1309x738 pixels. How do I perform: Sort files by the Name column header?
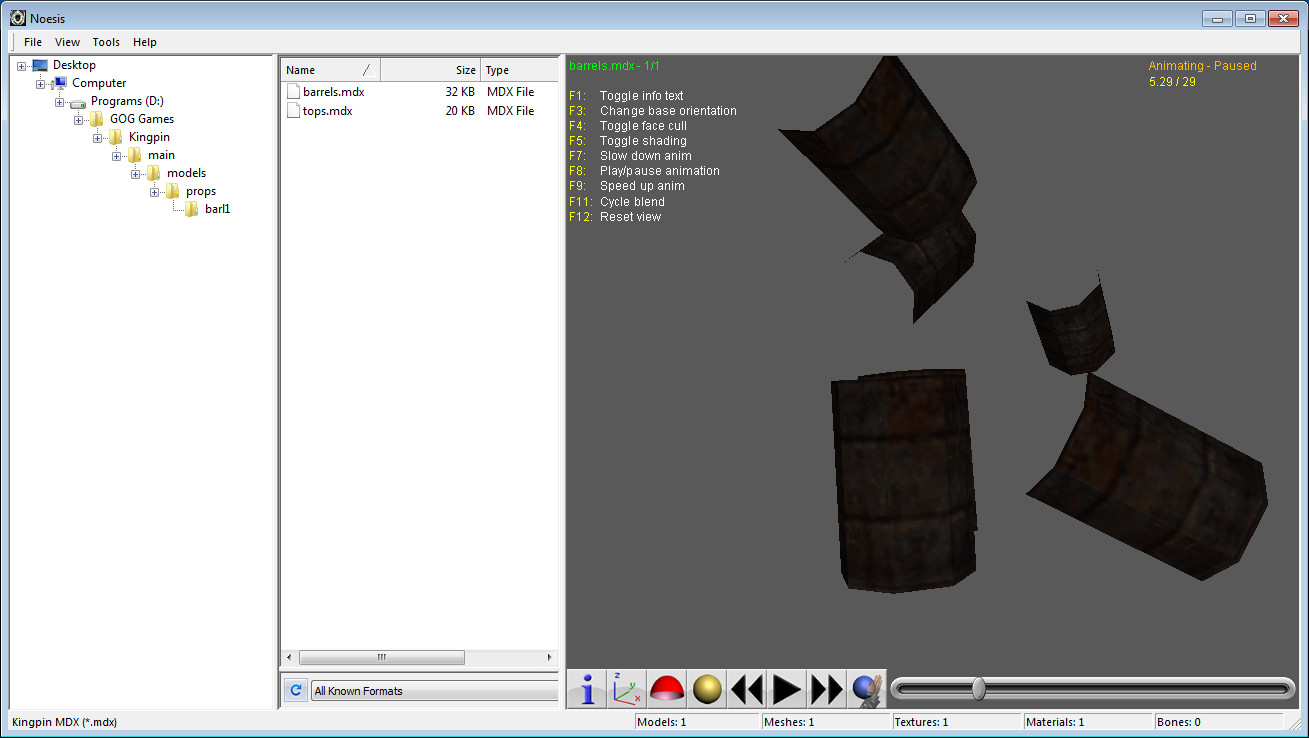pyautogui.click(x=331, y=70)
